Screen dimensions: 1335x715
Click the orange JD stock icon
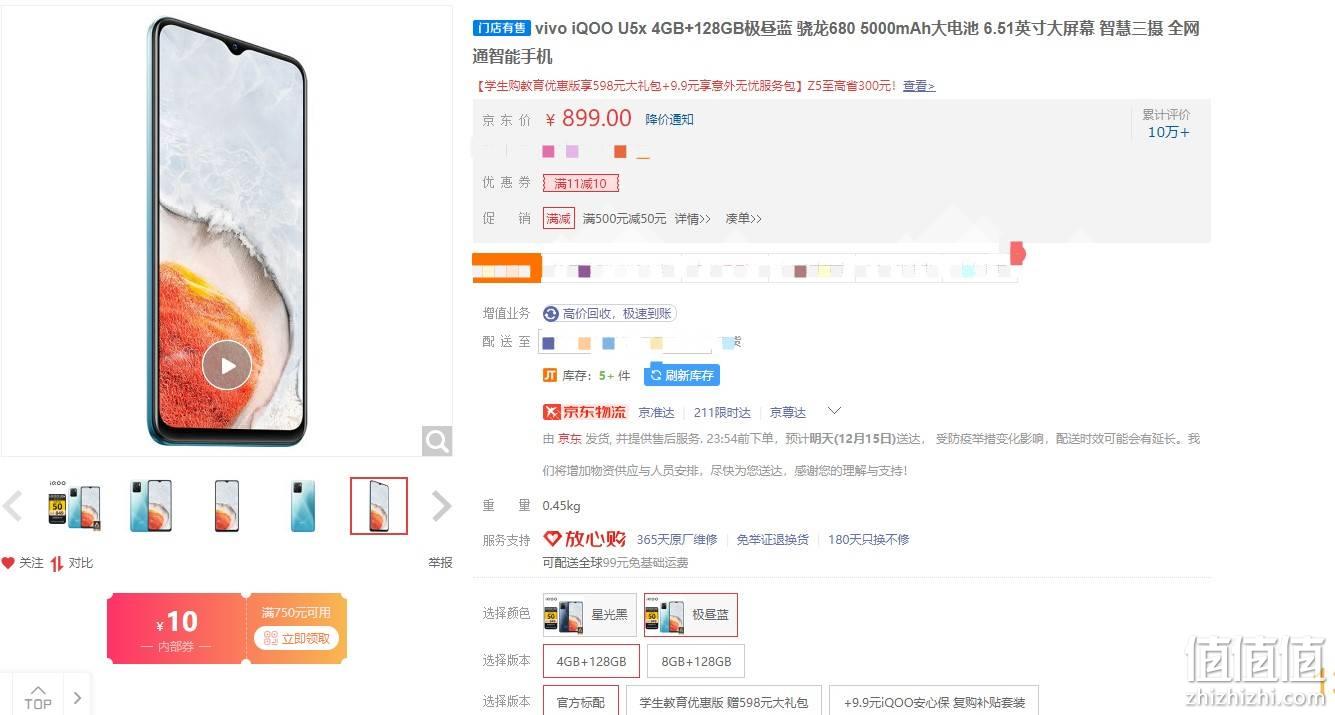coord(550,375)
